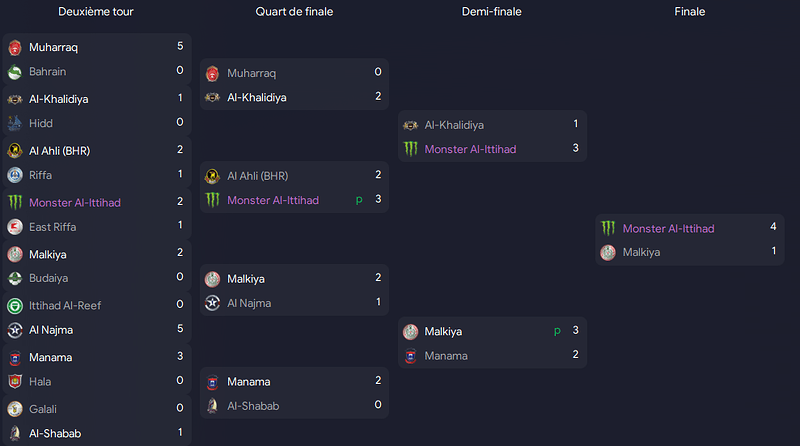This screenshot has width=800, height=446.
Task: Select the Hidd team crest
Action: tap(15, 123)
